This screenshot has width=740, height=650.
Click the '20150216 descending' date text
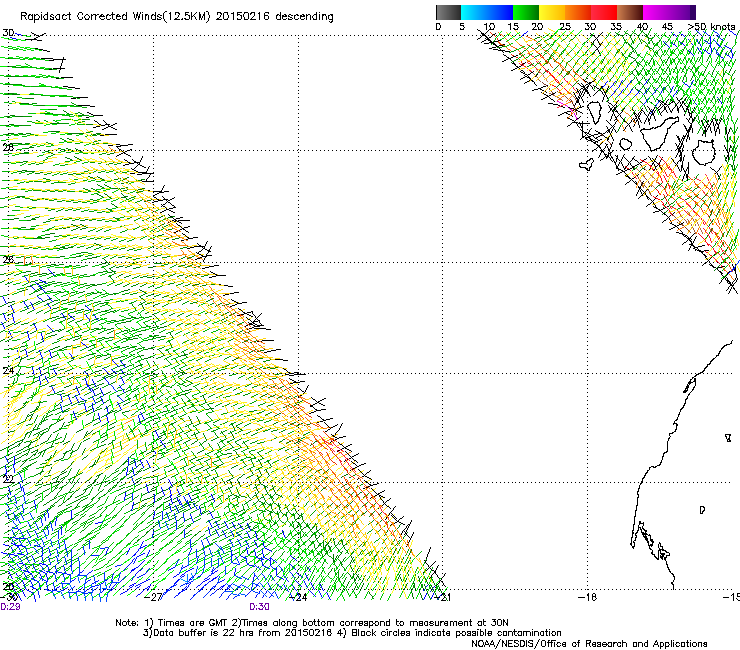click(275, 17)
